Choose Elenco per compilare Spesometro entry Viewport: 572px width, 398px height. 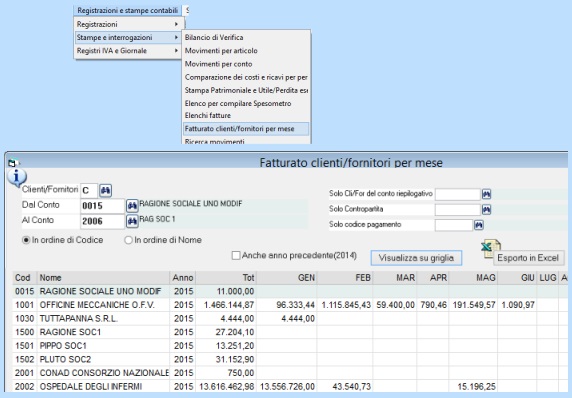point(246,104)
